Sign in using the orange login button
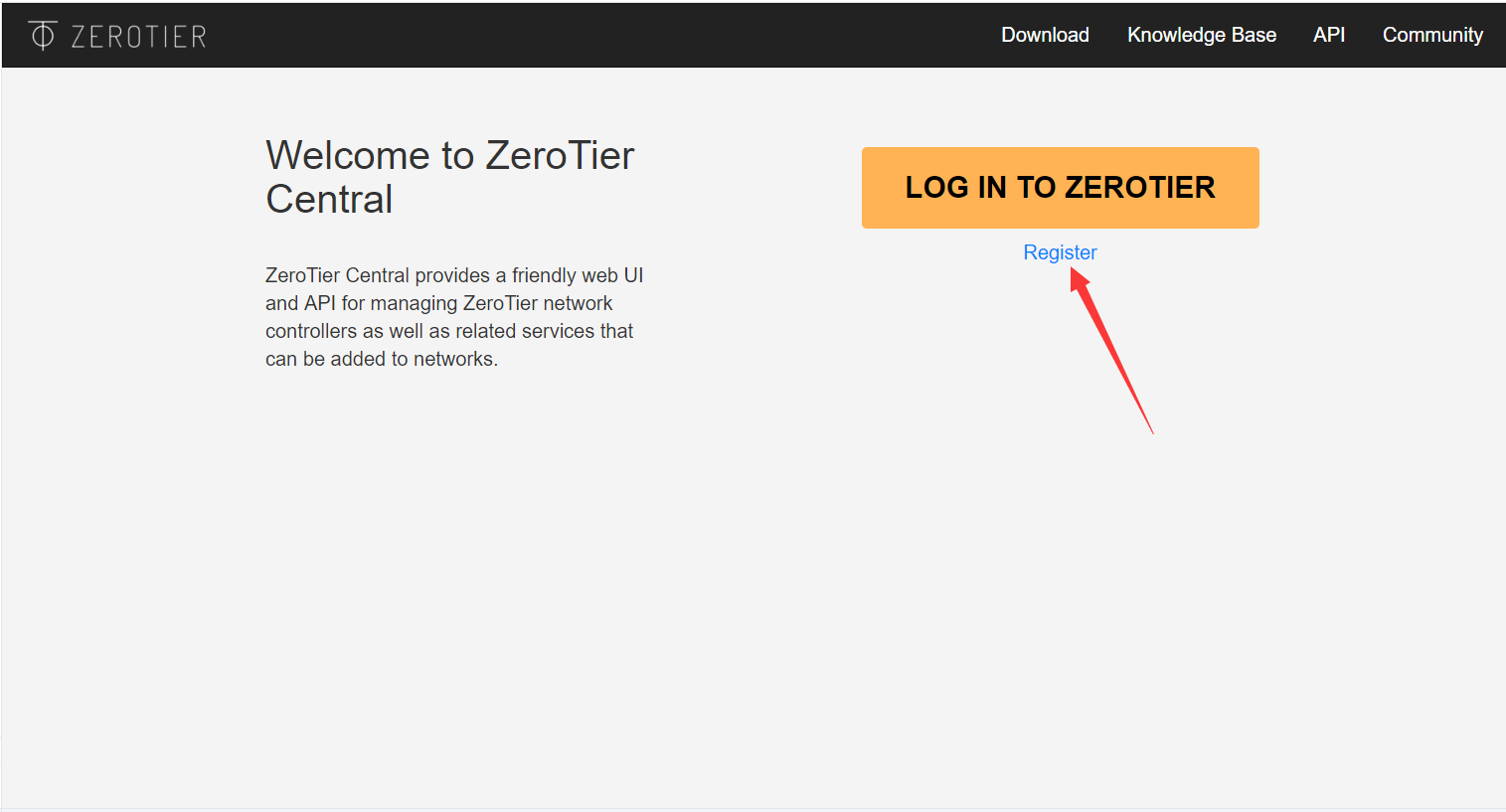 (1060, 187)
